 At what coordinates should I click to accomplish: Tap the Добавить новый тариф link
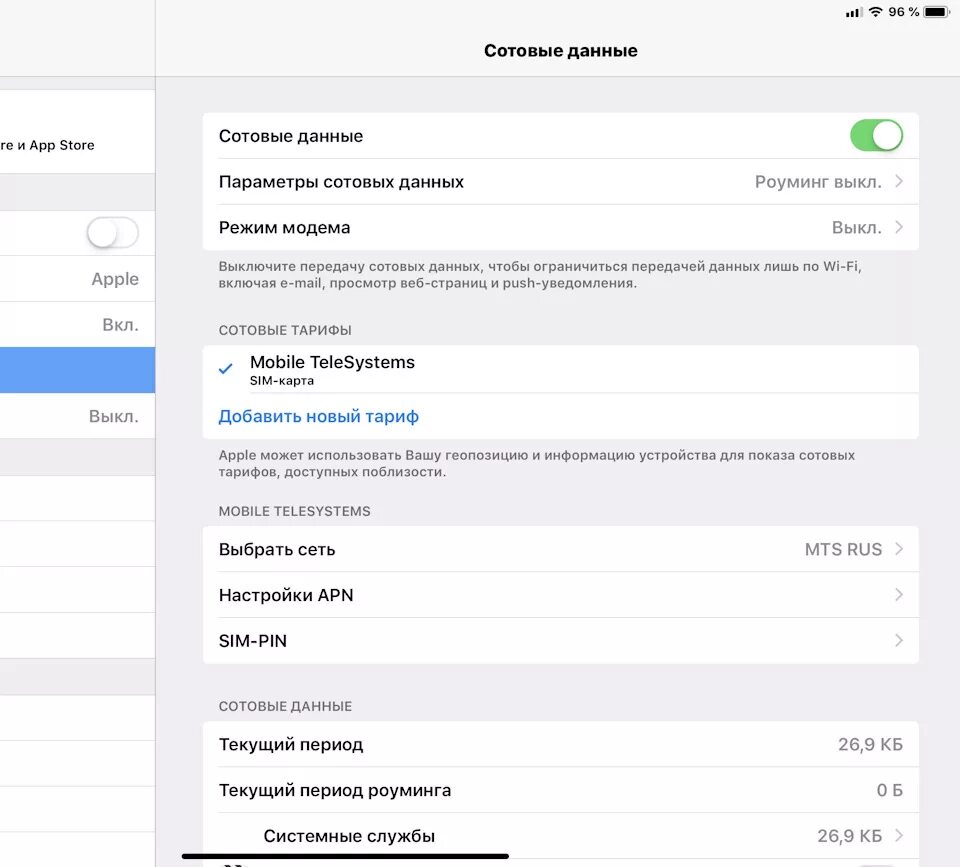click(x=317, y=416)
